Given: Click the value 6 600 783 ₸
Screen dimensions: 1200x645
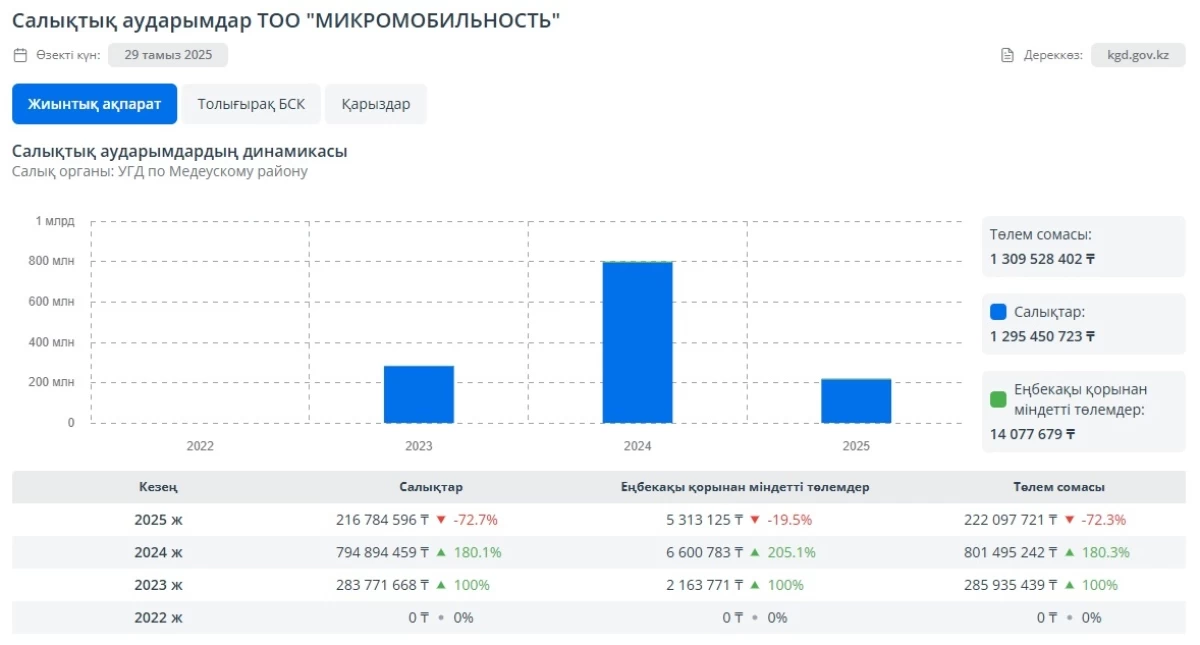Looking at the screenshot, I should tap(705, 552).
